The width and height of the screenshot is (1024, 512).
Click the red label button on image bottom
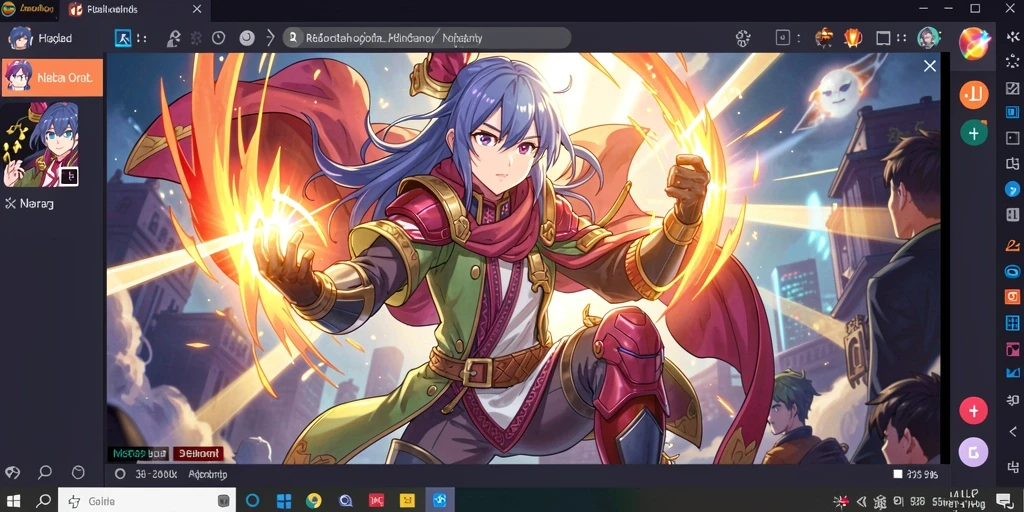(198, 453)
